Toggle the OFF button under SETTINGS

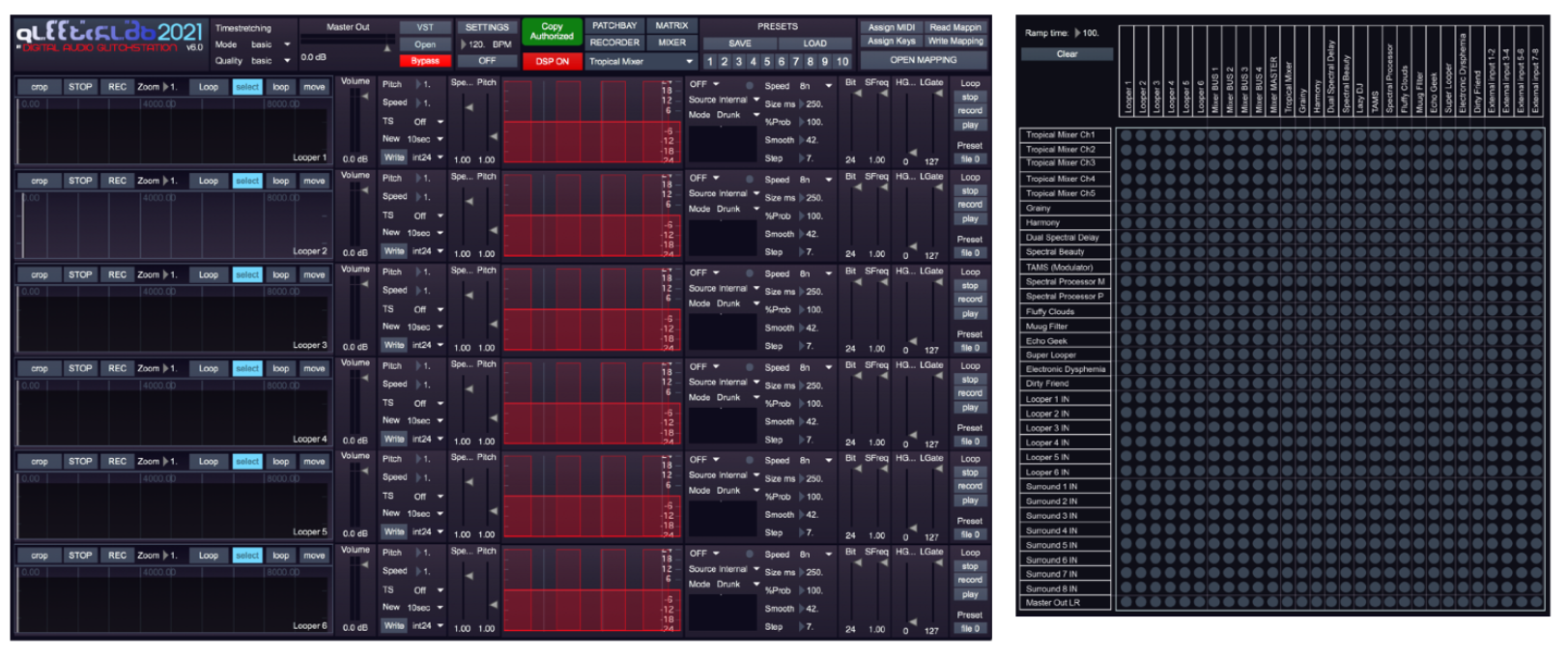click(487, 61)
